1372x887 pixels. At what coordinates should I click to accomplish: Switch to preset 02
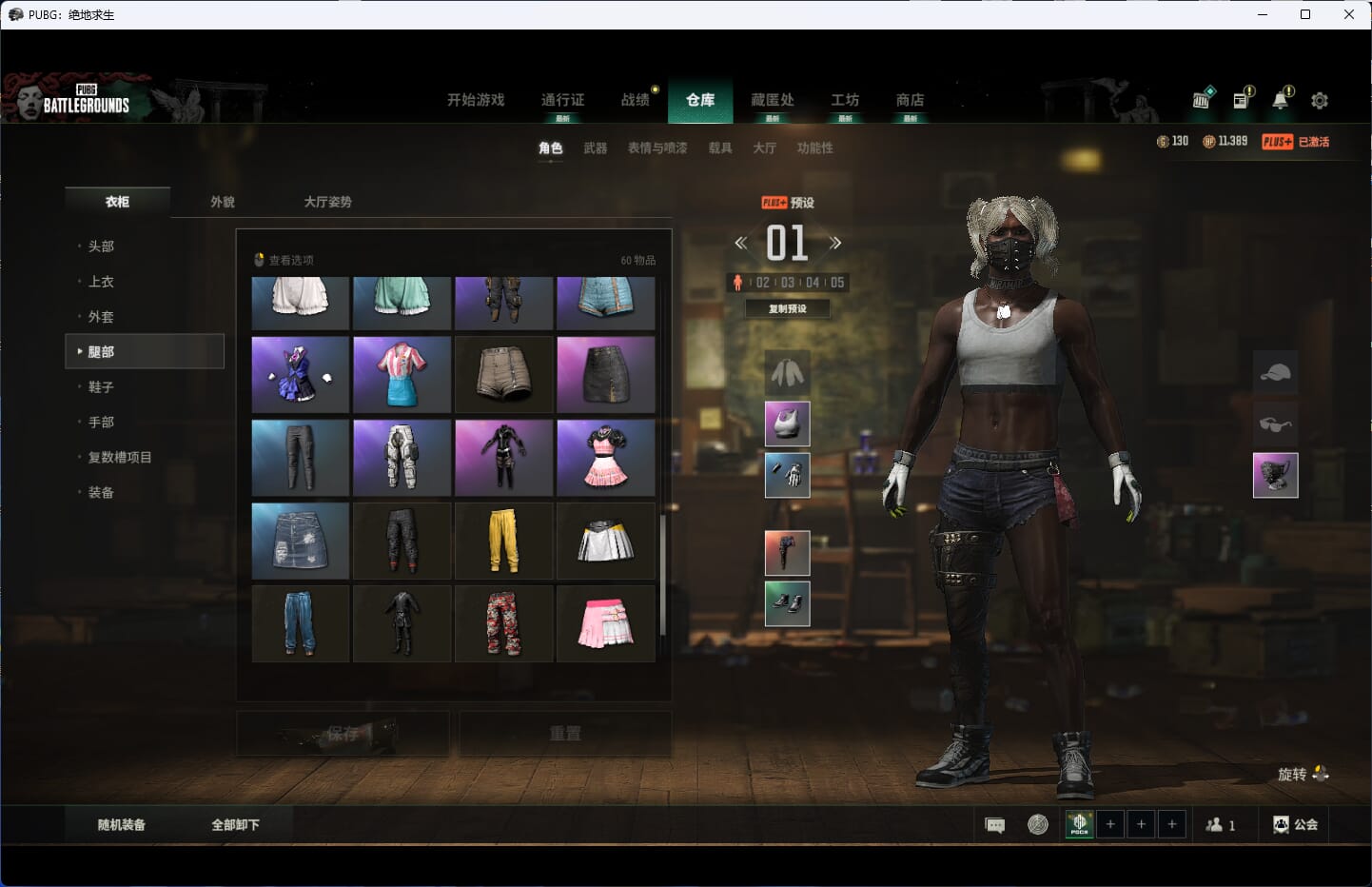[762, 283]
